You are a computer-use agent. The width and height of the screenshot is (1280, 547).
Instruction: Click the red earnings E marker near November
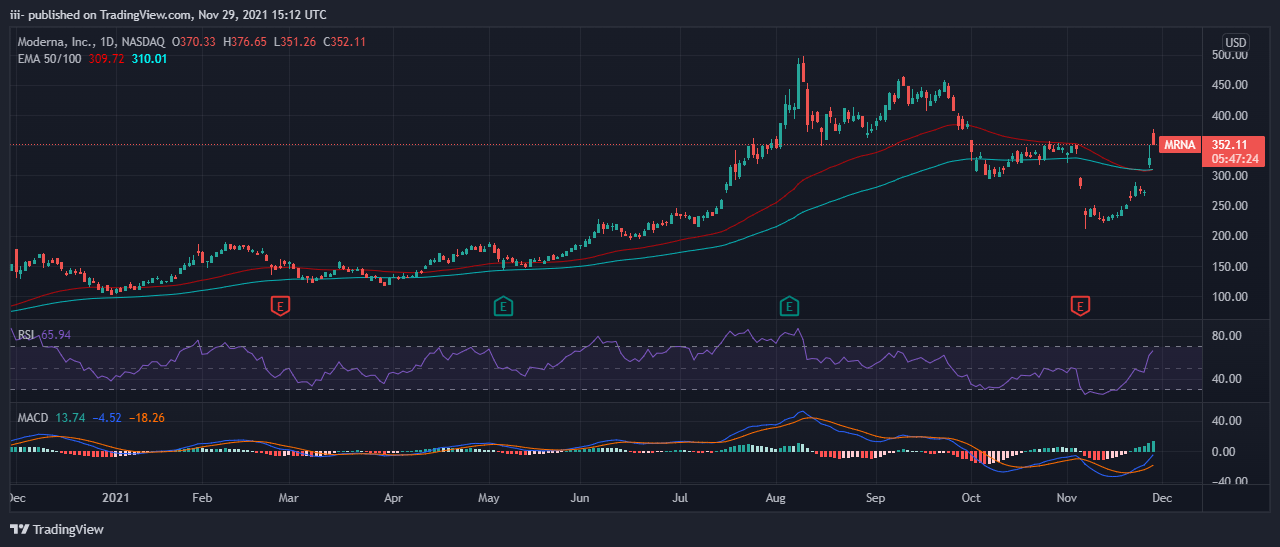[x=1080, y=305]
